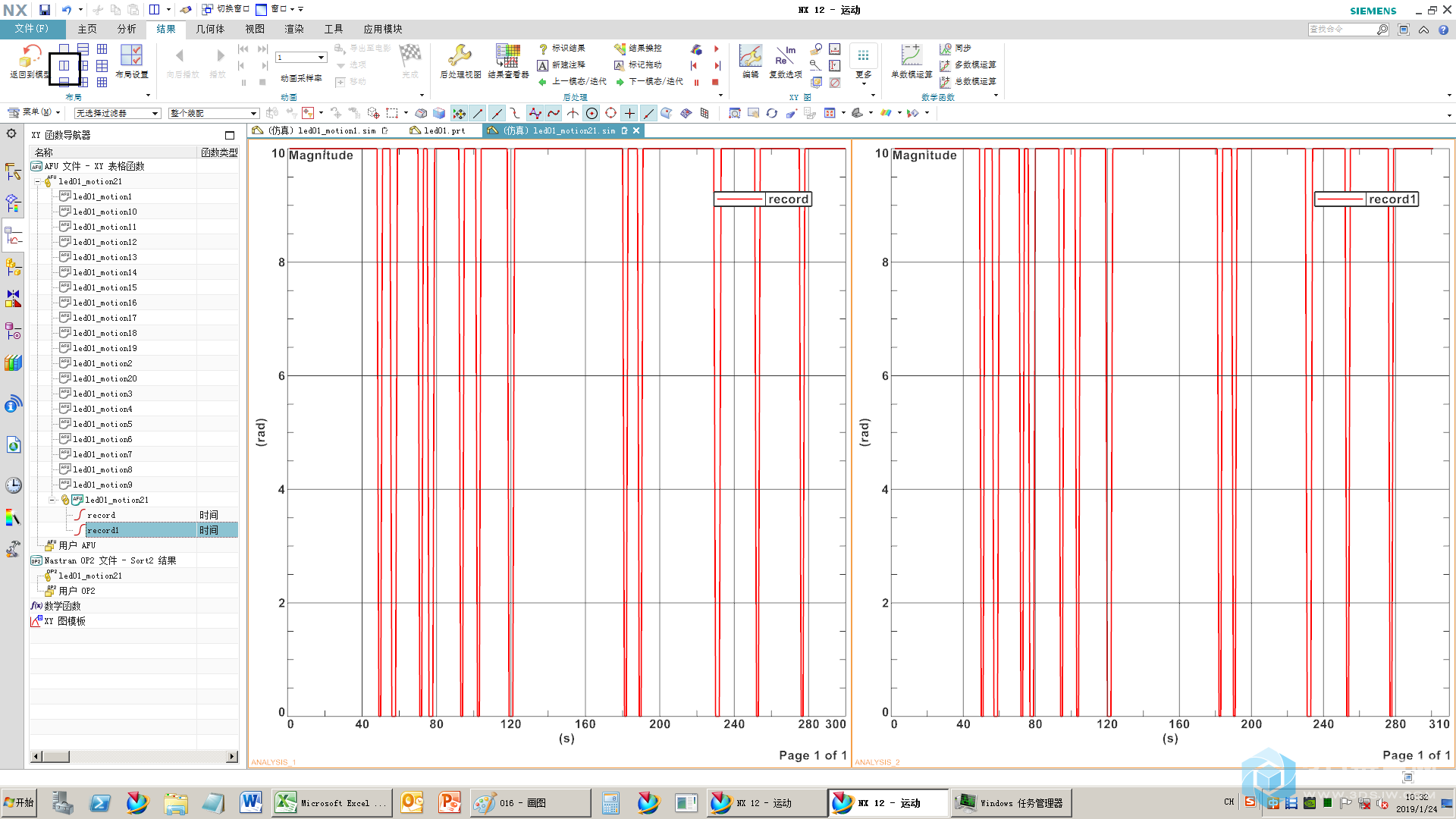Click the probing magnifier icon in XY group
Viewport: 1456px width, 819px height.
coord(816,65)
